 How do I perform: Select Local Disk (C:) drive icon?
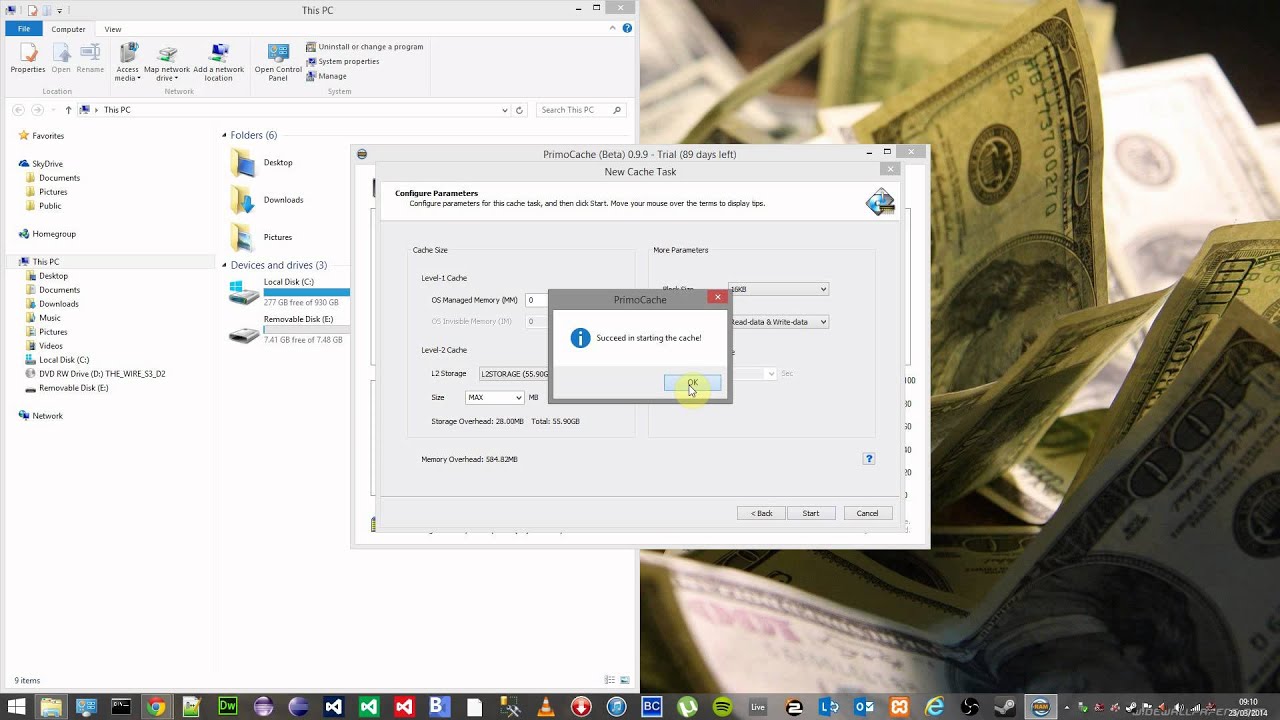pyautogui.click(x=244, y=292)
